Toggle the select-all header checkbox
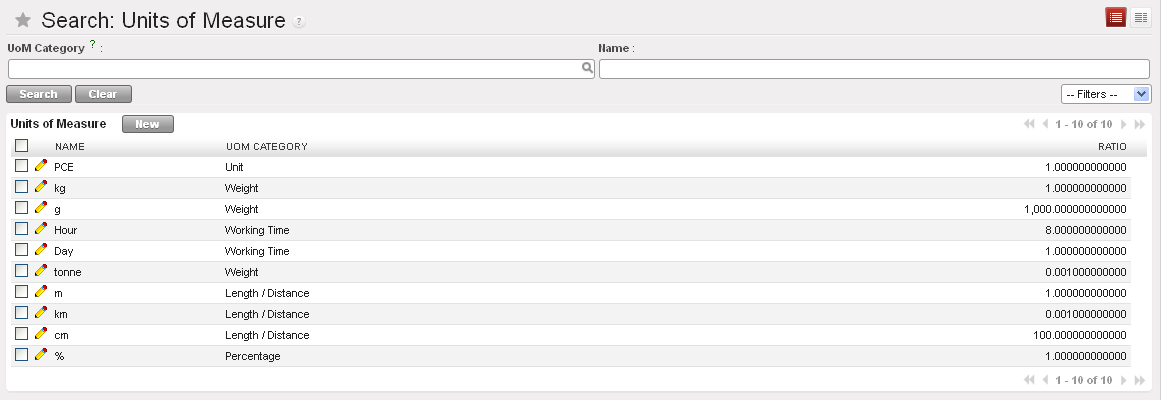 pos(22,146)
